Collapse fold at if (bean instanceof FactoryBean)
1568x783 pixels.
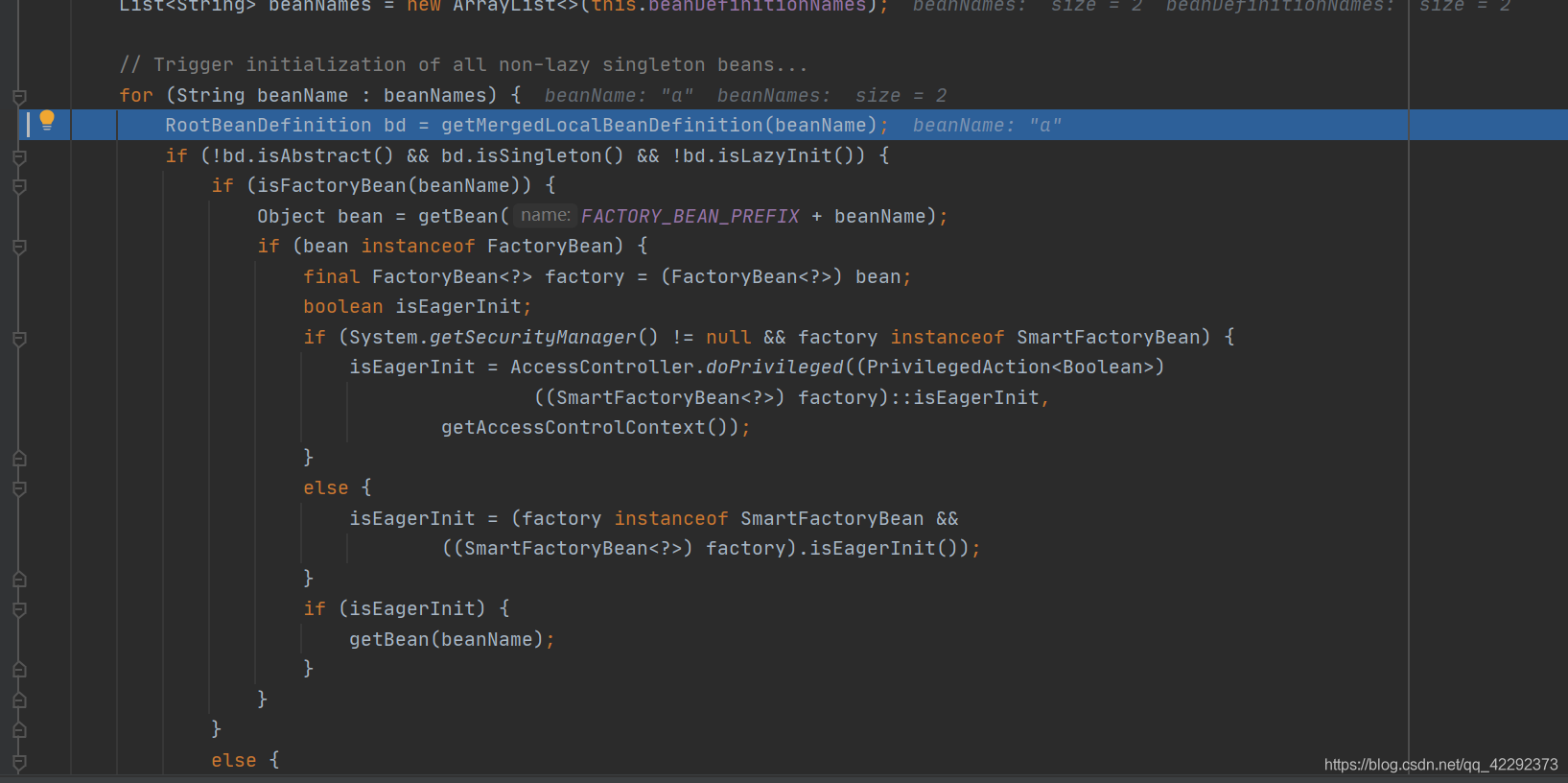click(x=19, y=248)
